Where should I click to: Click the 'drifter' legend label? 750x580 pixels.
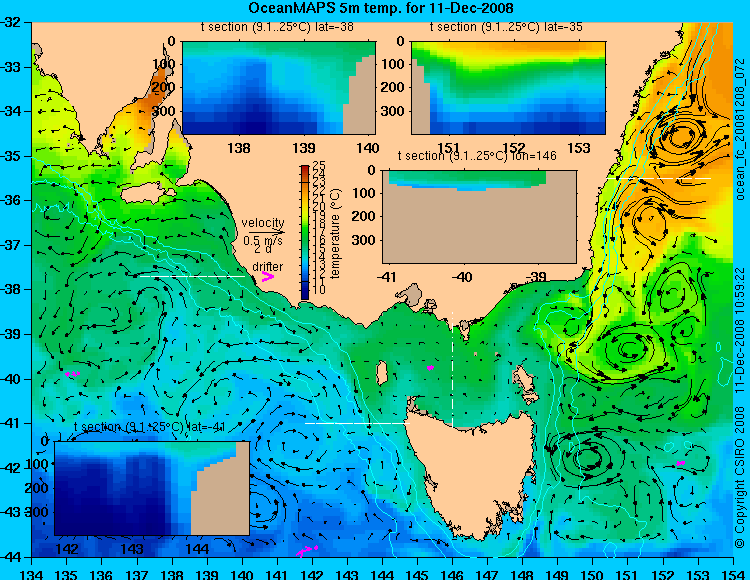267,266
